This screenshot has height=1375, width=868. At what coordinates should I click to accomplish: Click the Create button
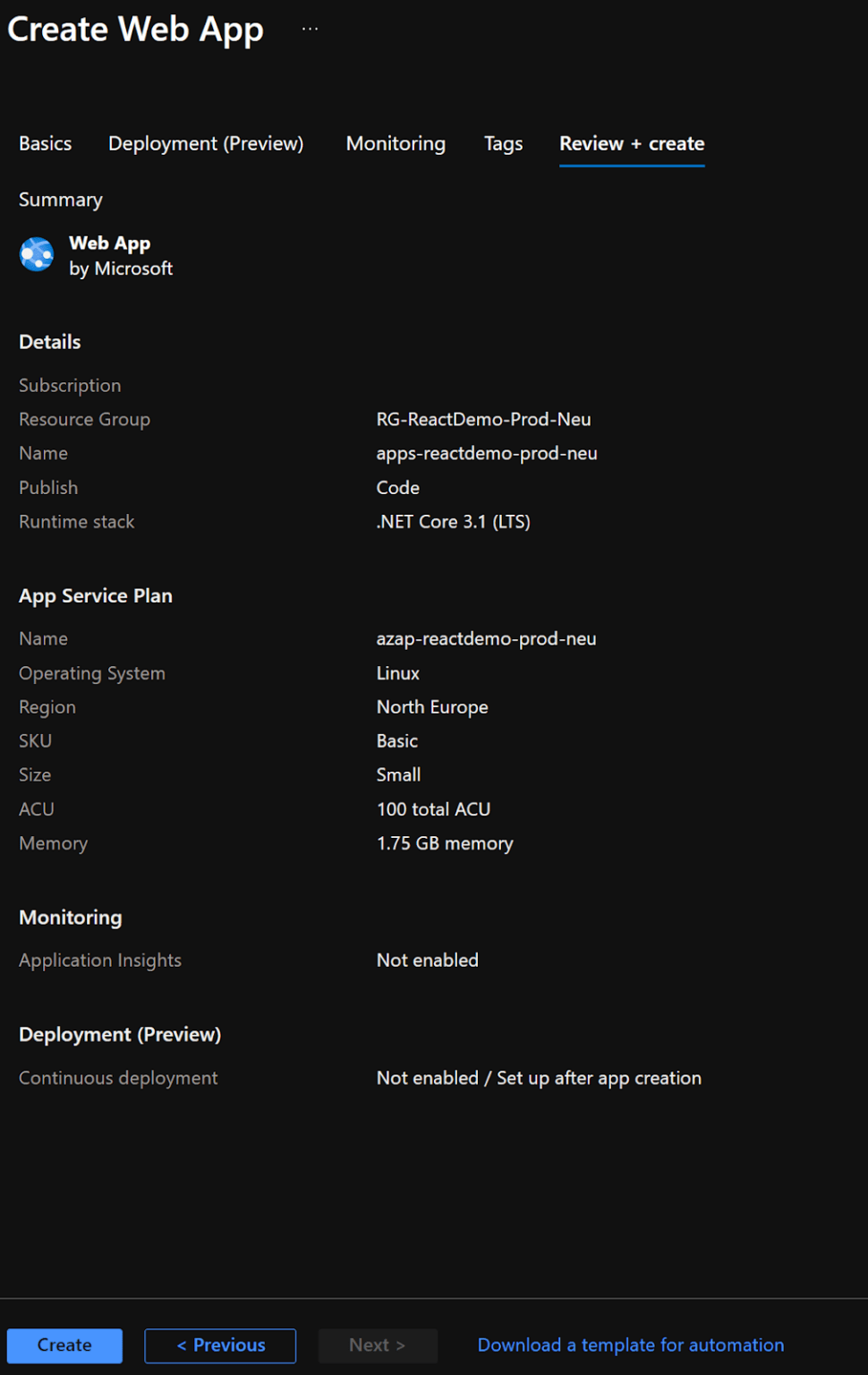tap(64, 1345)
